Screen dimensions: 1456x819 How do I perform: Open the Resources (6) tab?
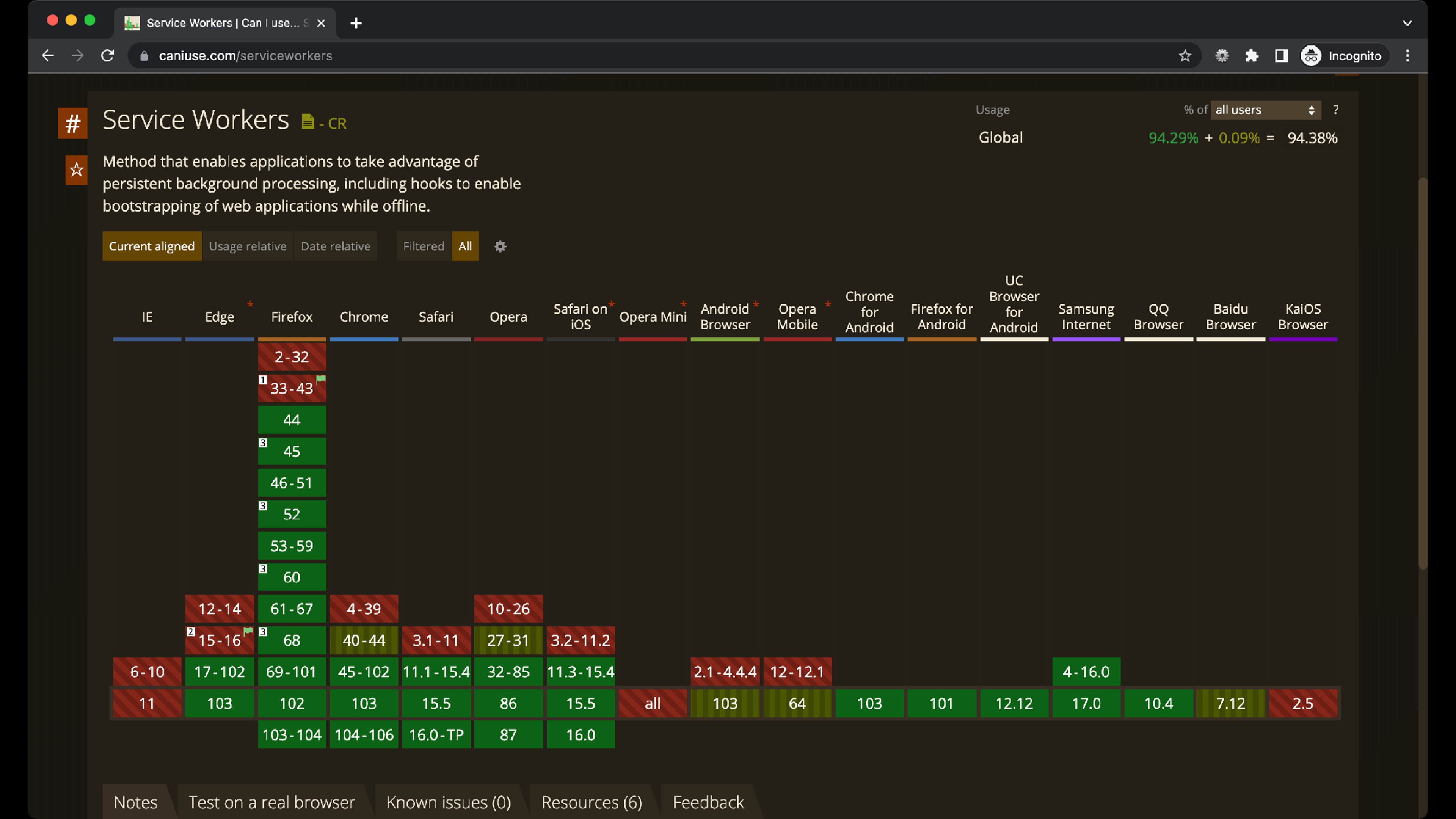591,802
